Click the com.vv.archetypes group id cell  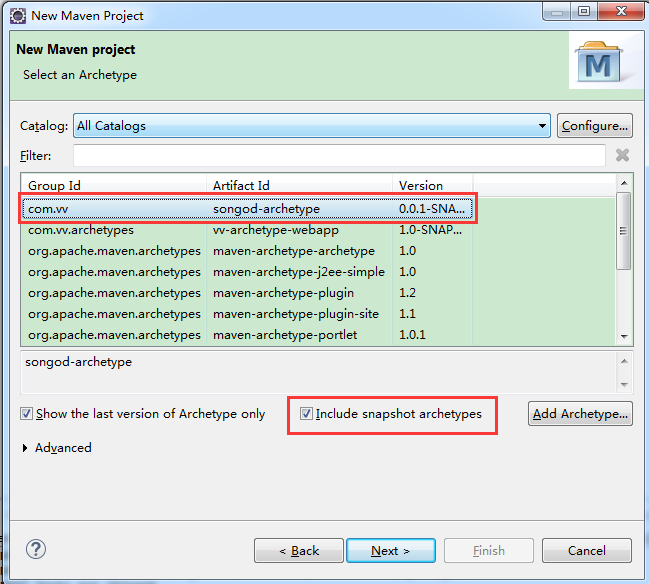[x=81, y=230]
